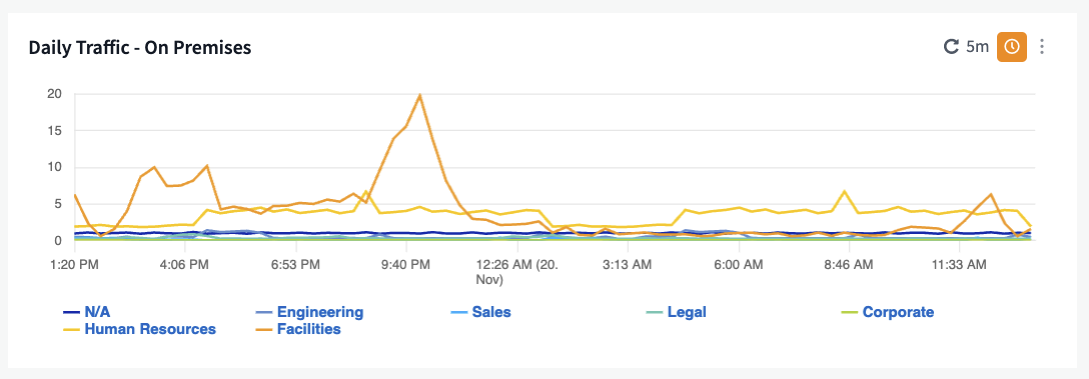Click the Facilities legend entry

pyautogui.click(x=309, y=329)
